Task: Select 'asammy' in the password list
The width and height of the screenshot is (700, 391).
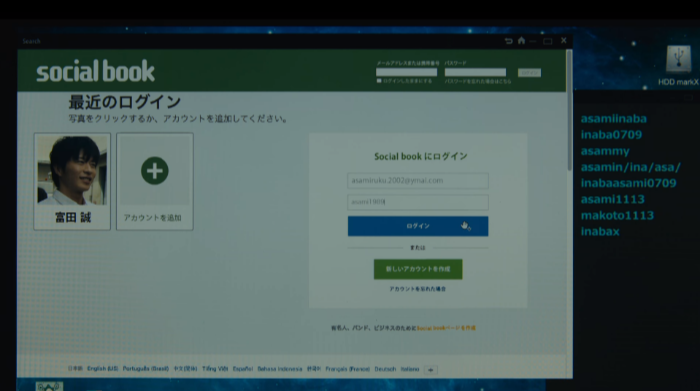Action: pyautogui.click(x=605, y=151)
